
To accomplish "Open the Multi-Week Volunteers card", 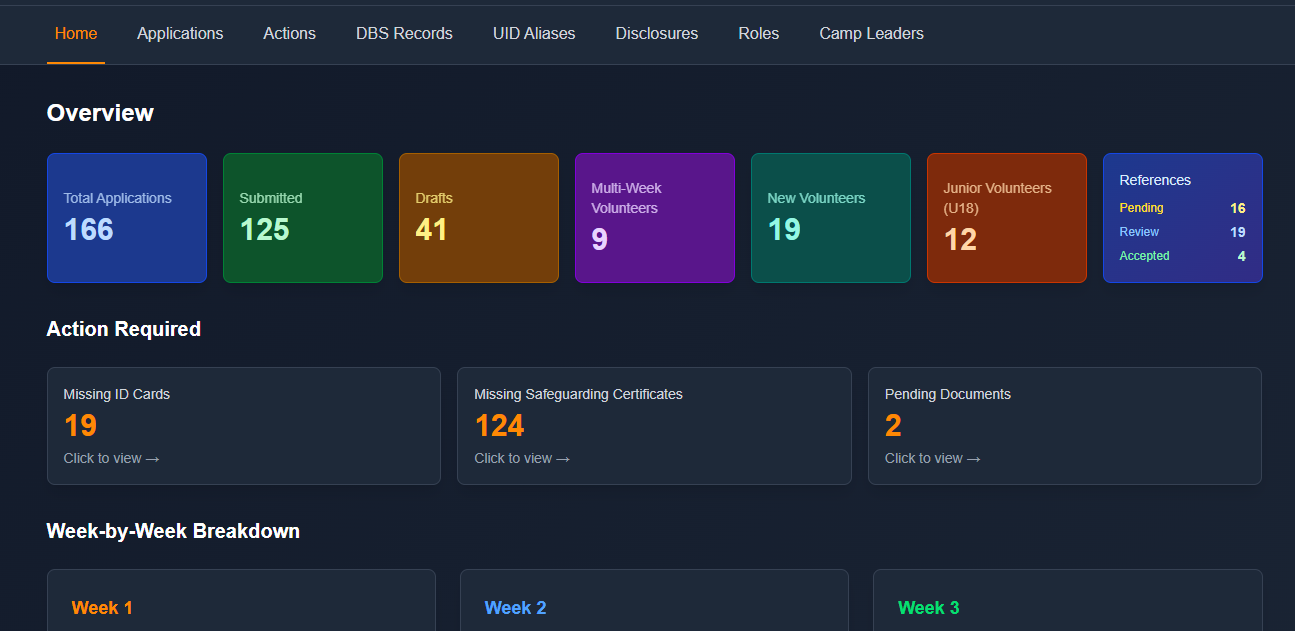I will point(655,218).
